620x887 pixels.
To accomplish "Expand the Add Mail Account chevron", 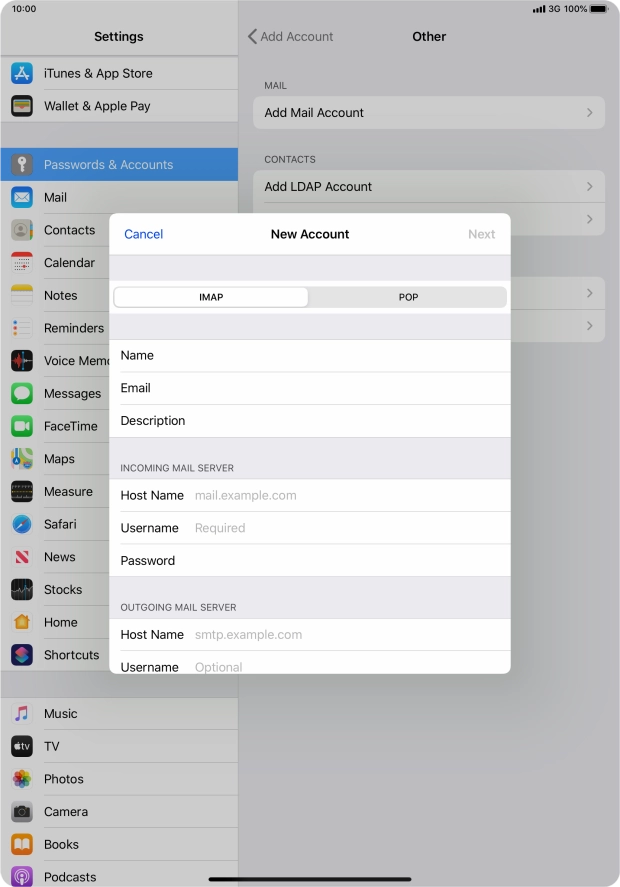I will coord(590,113).
